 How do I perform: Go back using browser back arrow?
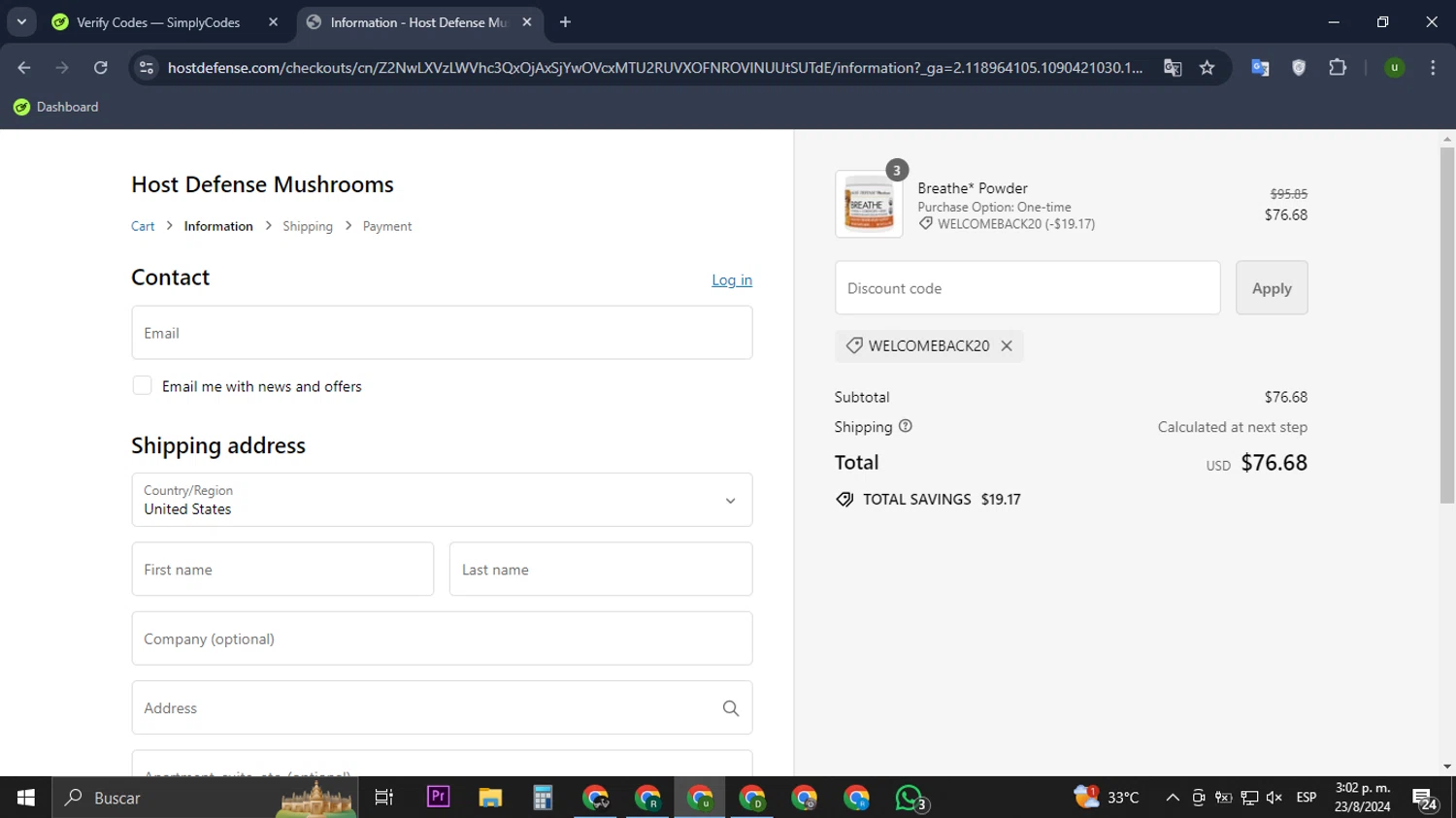coord(24,68)
